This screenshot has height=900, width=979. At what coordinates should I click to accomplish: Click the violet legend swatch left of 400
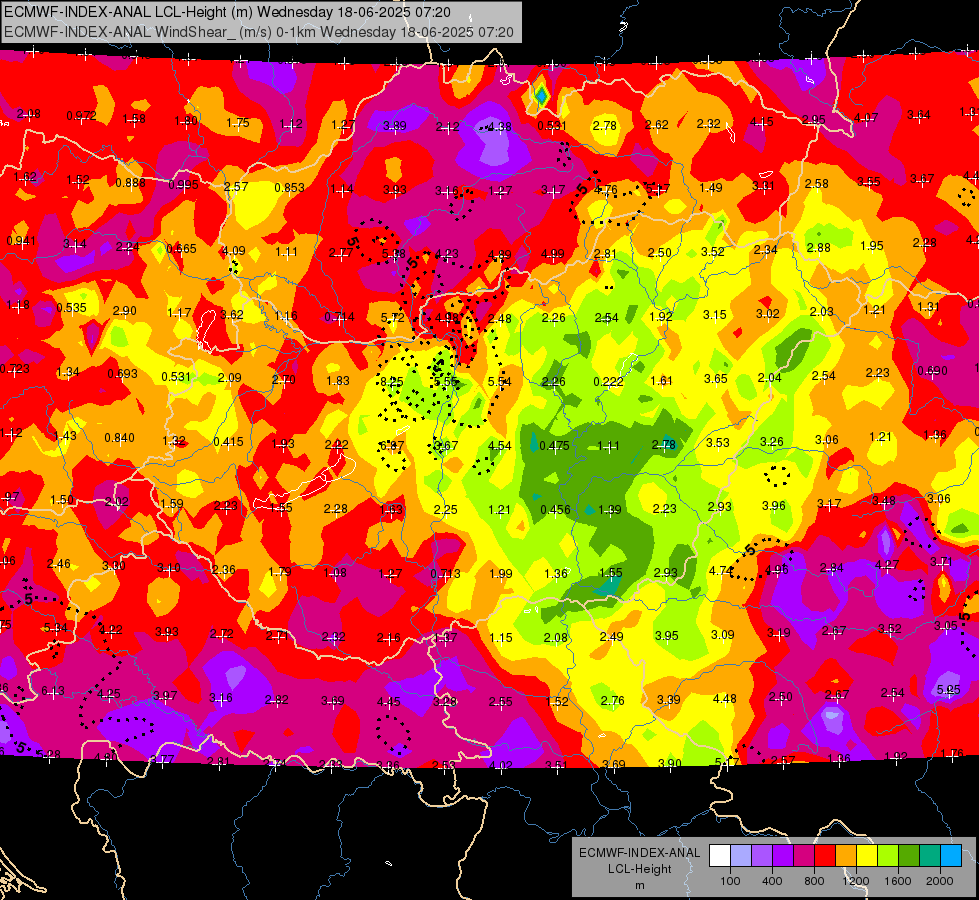point(762,856)
